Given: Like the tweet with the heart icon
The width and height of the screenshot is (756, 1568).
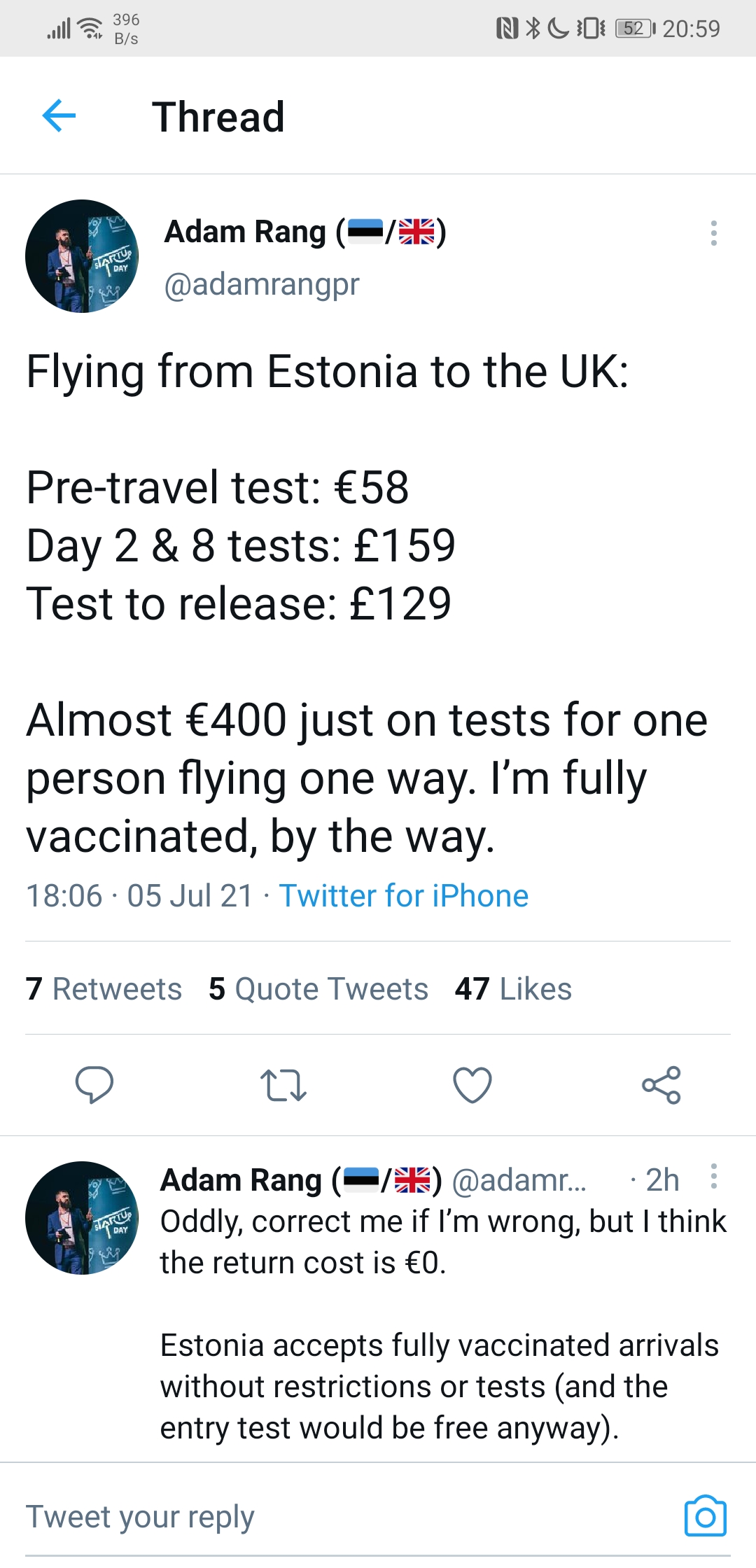Looking at the screenshot, I should (x=472, y=1085).
